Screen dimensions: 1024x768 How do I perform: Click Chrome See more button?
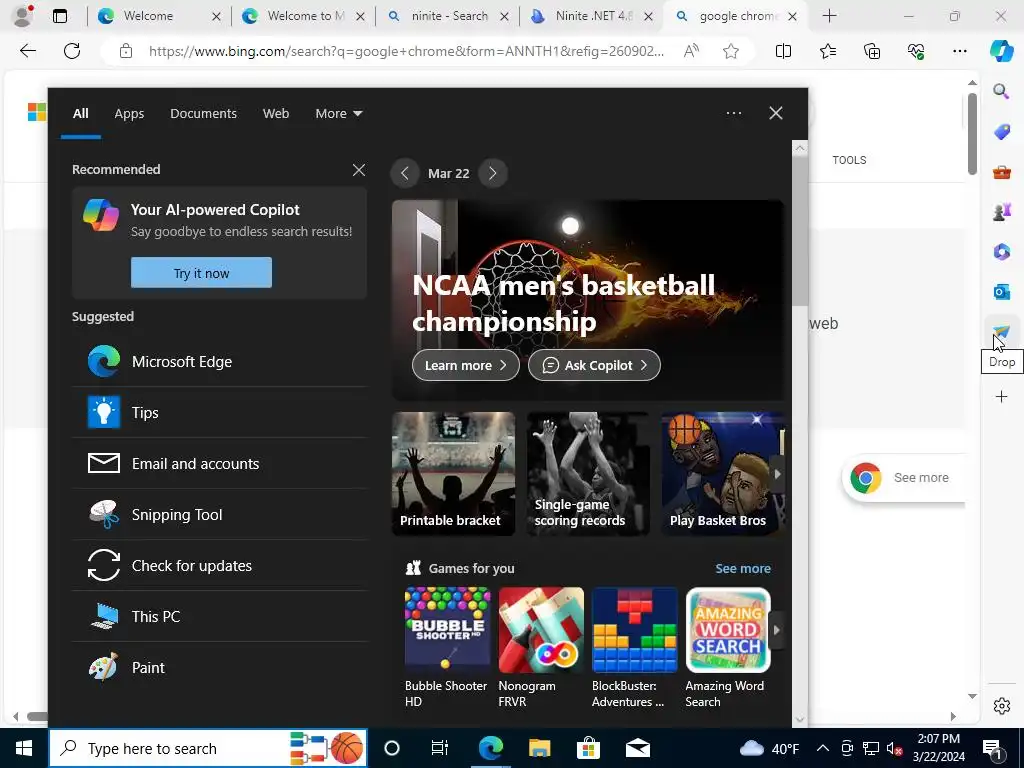(x=904, y=477)
